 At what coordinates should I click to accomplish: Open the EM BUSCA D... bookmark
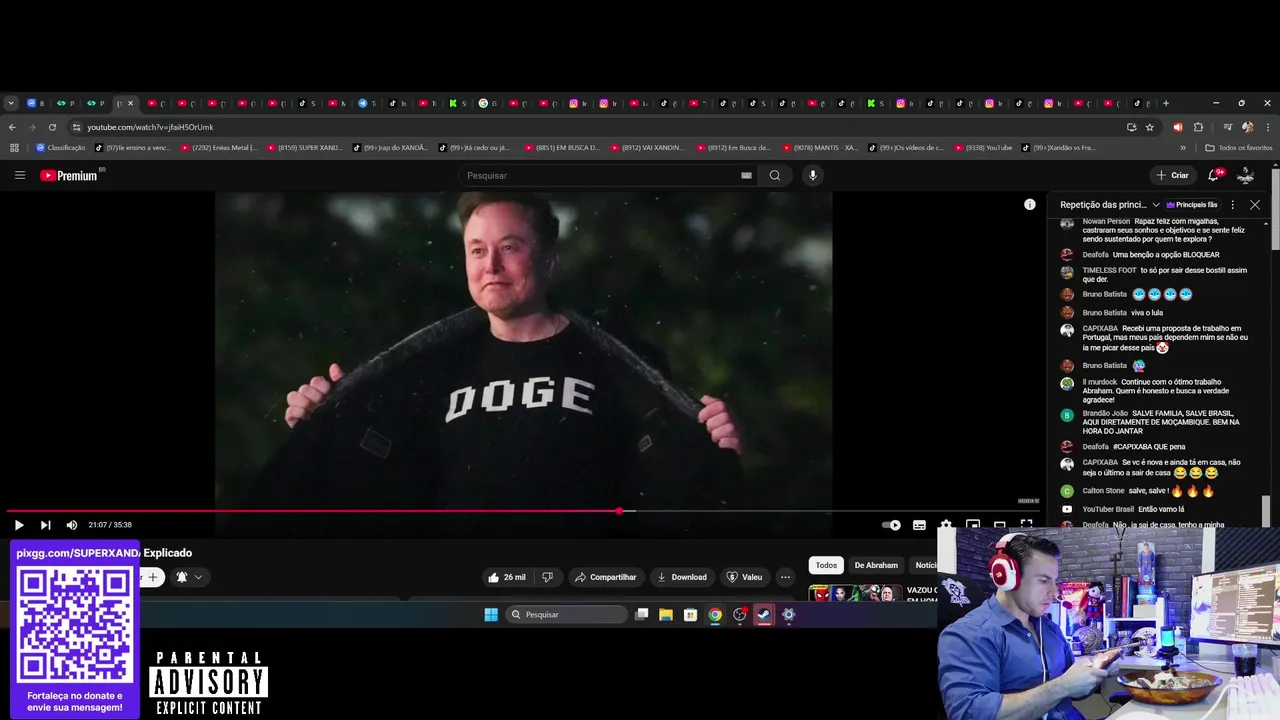(561, 148)
